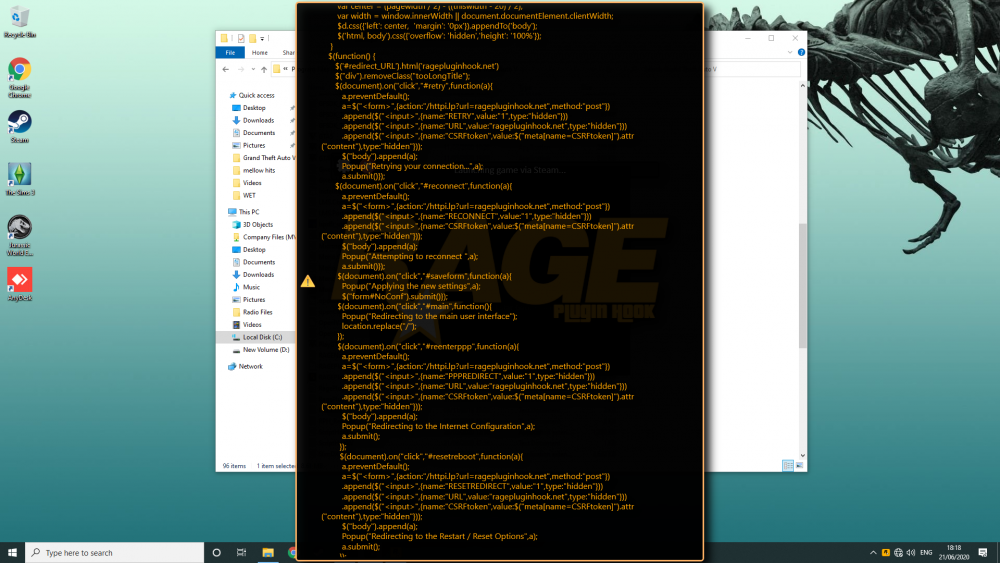
Task: Open Desktop under Quick access
Action: (254, 108)
